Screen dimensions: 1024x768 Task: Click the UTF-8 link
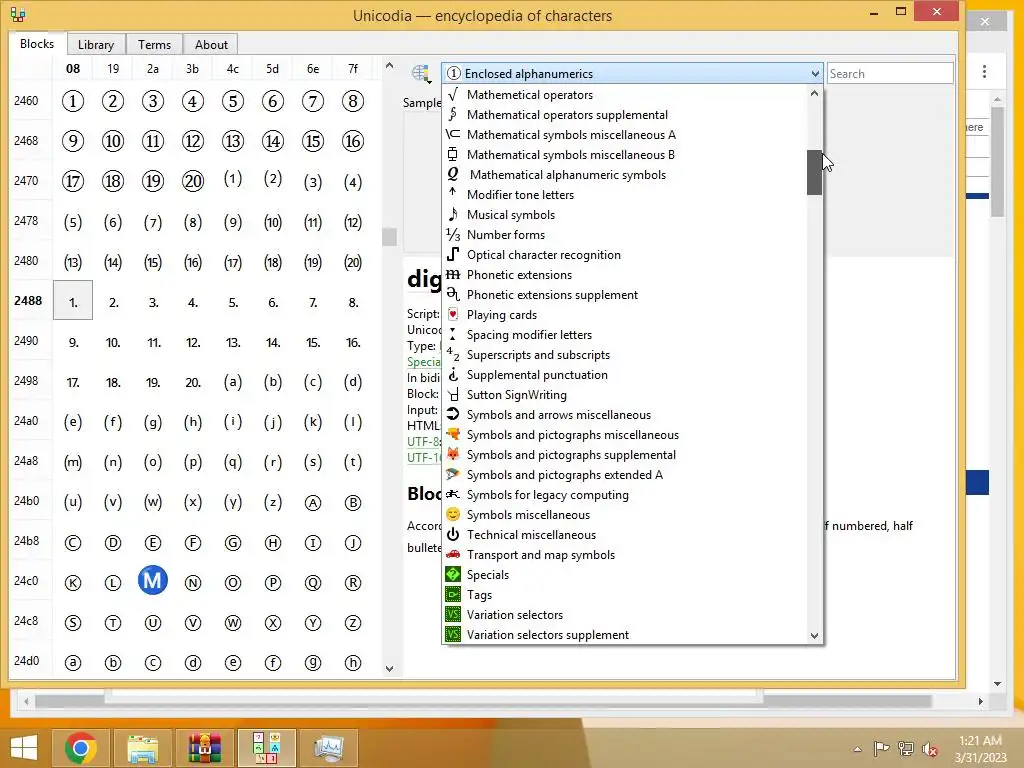point(423,441)
